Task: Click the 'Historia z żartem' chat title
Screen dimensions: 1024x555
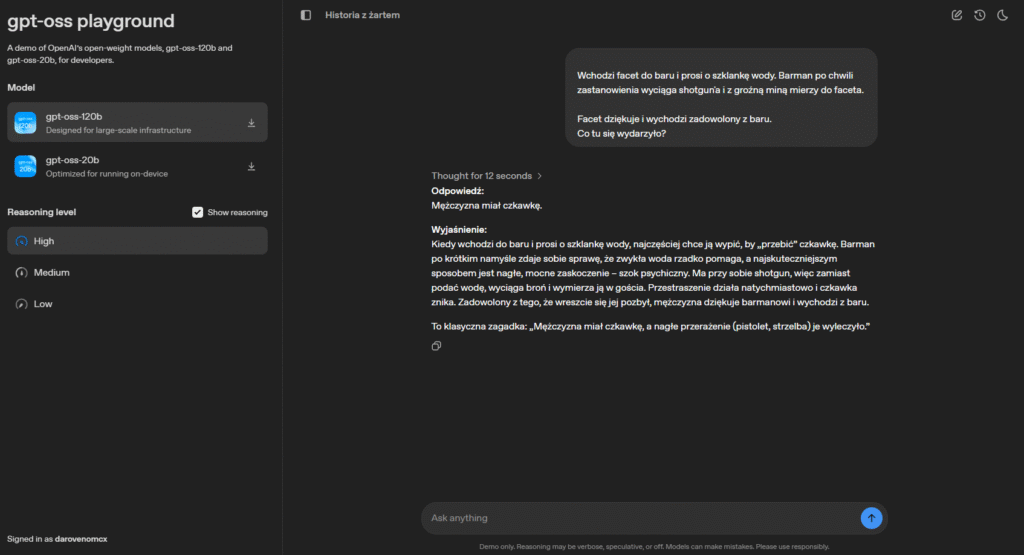Action: [x=362, y=15]
